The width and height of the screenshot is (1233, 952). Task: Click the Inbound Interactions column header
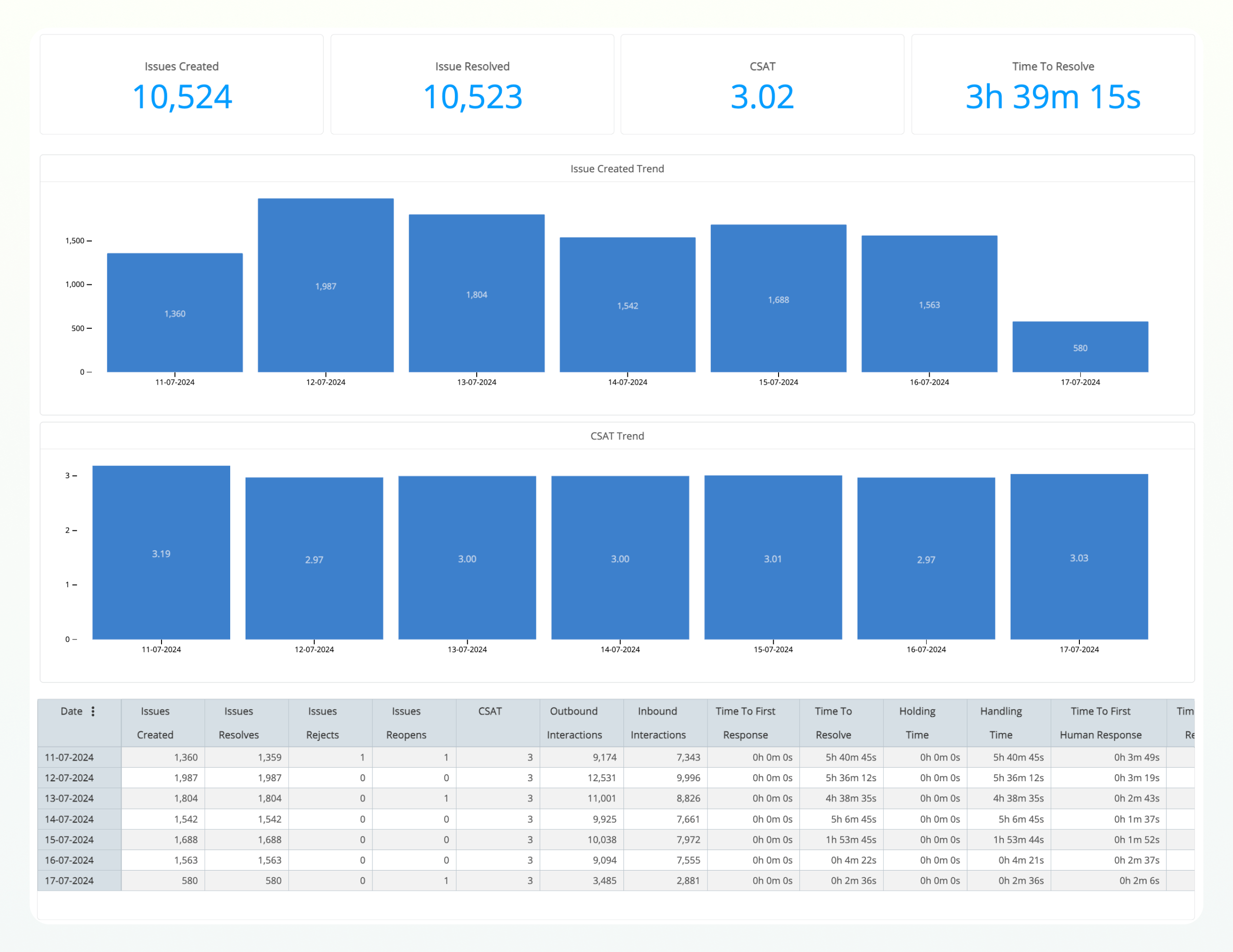658,723
